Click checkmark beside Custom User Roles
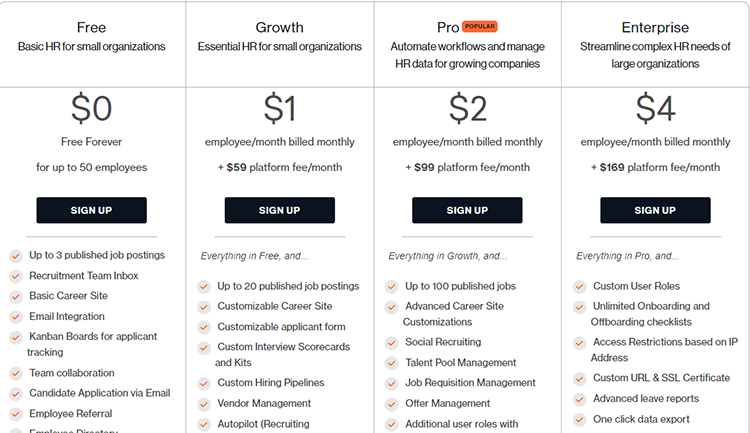The width and height of the screenshot is (750, 433). click(580, 287)
